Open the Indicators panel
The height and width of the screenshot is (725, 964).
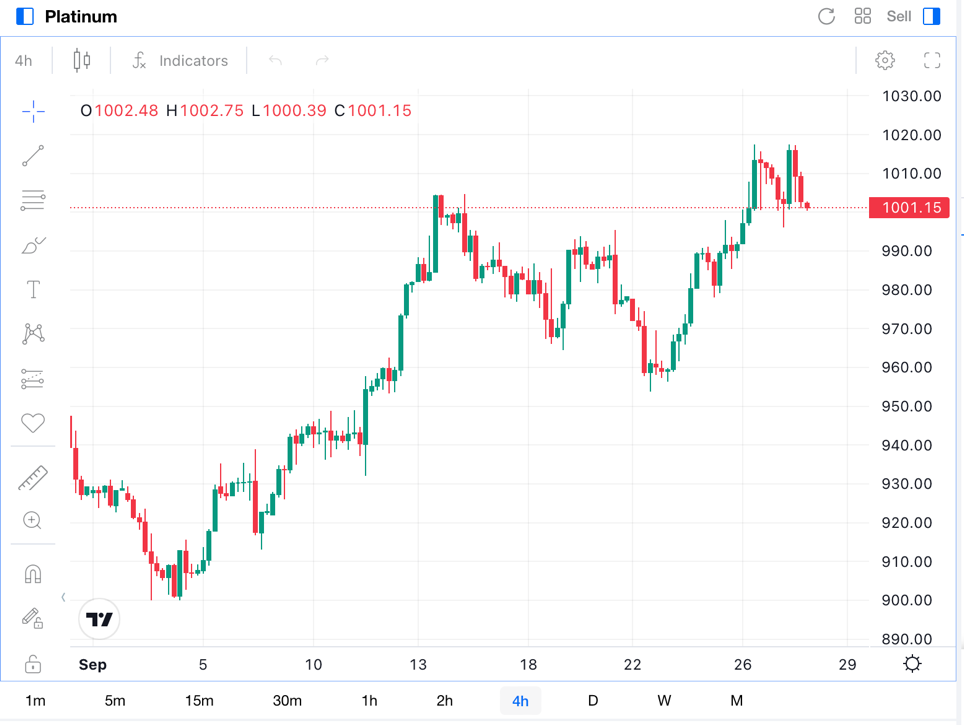(x=180, y=61)
